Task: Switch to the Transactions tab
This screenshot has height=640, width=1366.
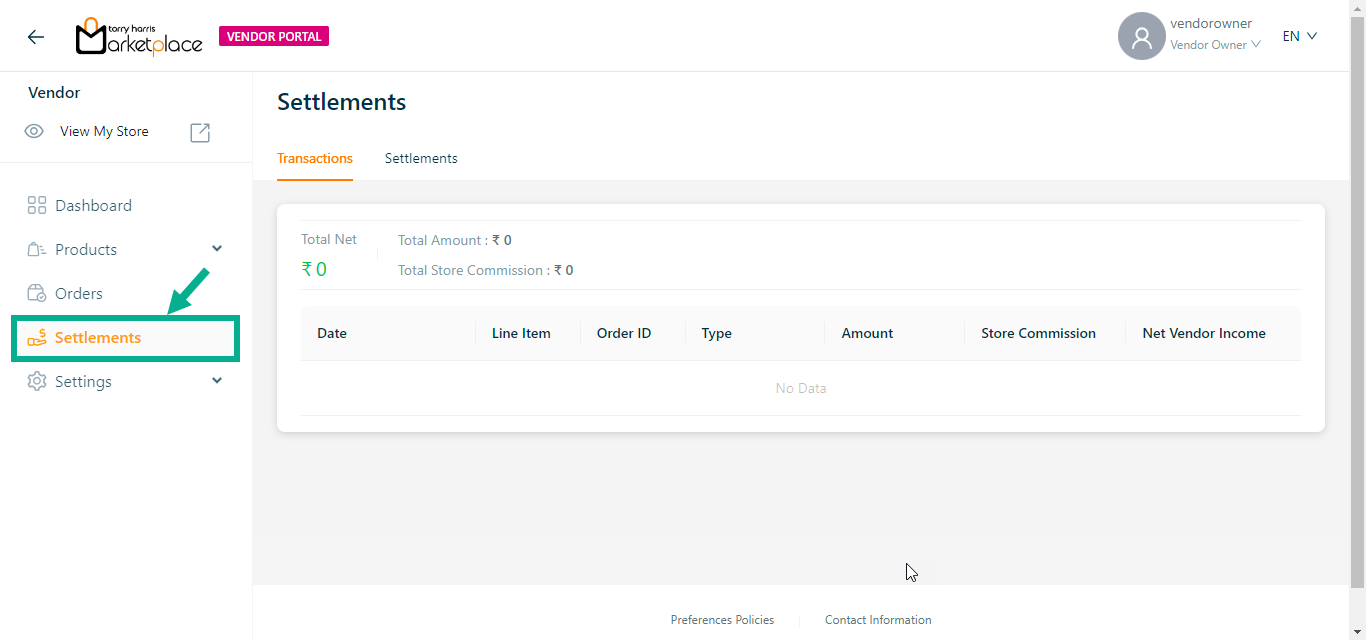Action: [315, 158]
